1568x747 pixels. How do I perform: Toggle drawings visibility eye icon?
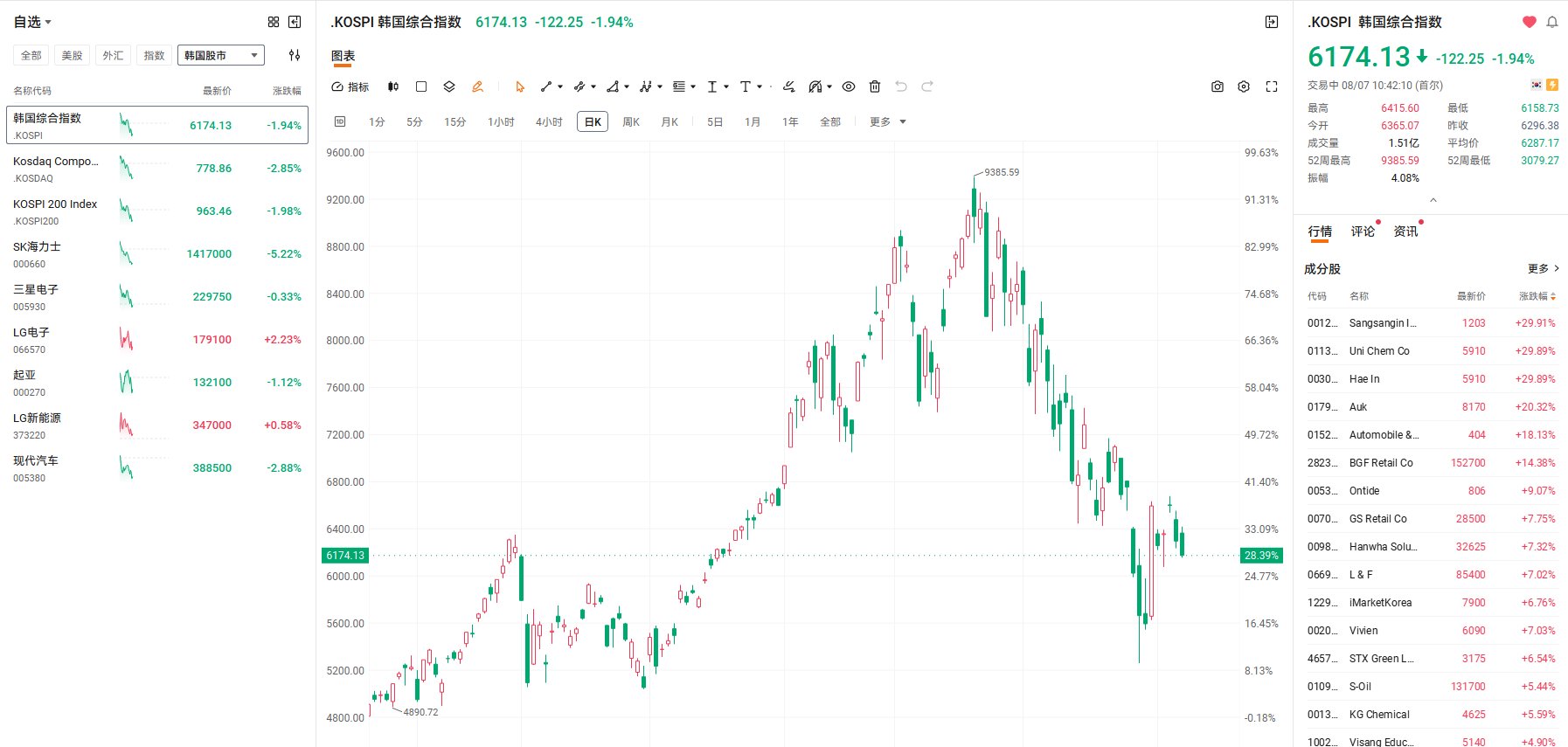pyautogui.click(x=849, y=86)
